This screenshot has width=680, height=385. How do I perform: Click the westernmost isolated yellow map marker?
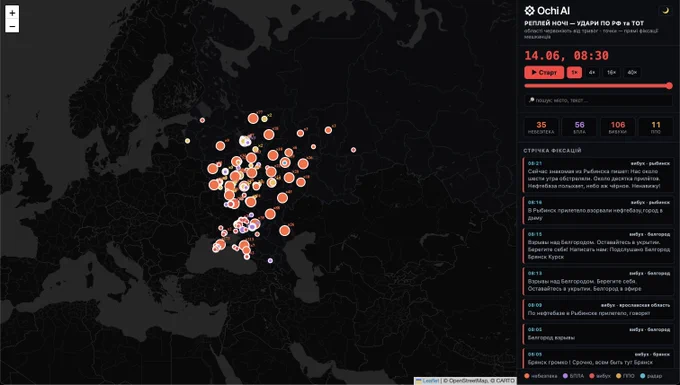tap(187, 140)
